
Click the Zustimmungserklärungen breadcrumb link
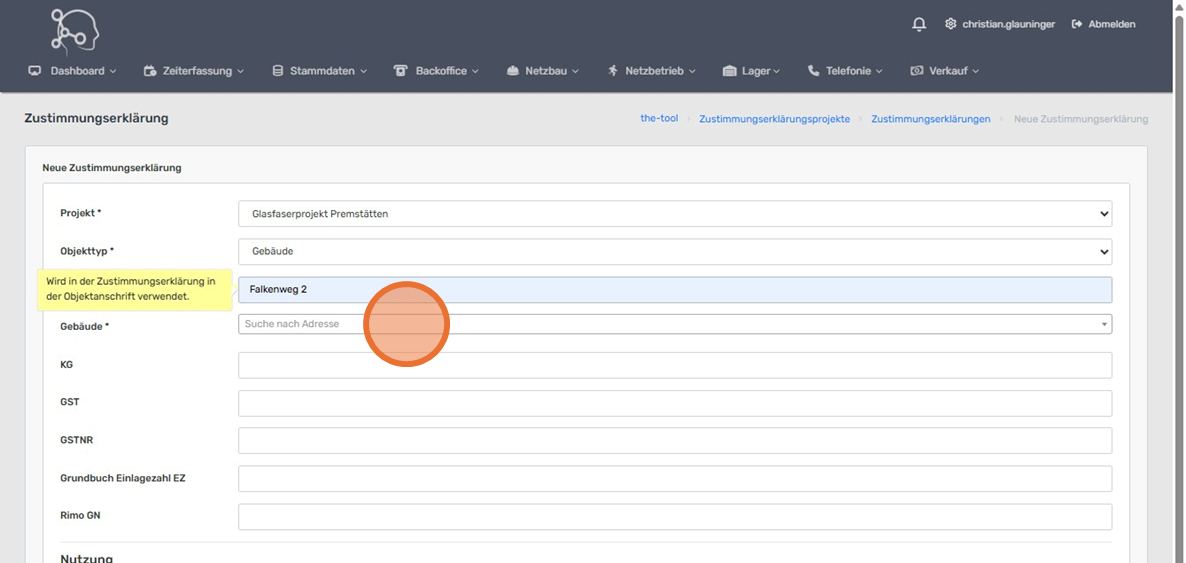click(930, 119)
